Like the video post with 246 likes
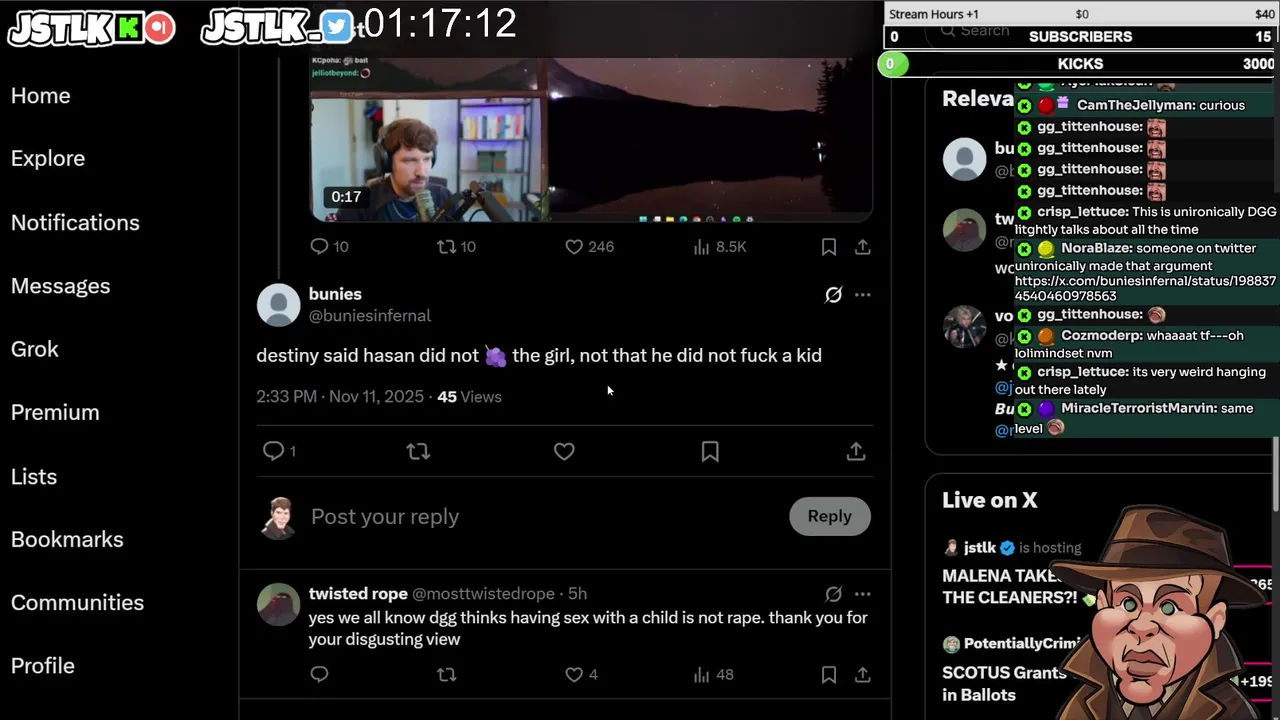Image resolution: width=1280 pixels, height=720 pixels. pyautogui.click(x=574, y=247)
